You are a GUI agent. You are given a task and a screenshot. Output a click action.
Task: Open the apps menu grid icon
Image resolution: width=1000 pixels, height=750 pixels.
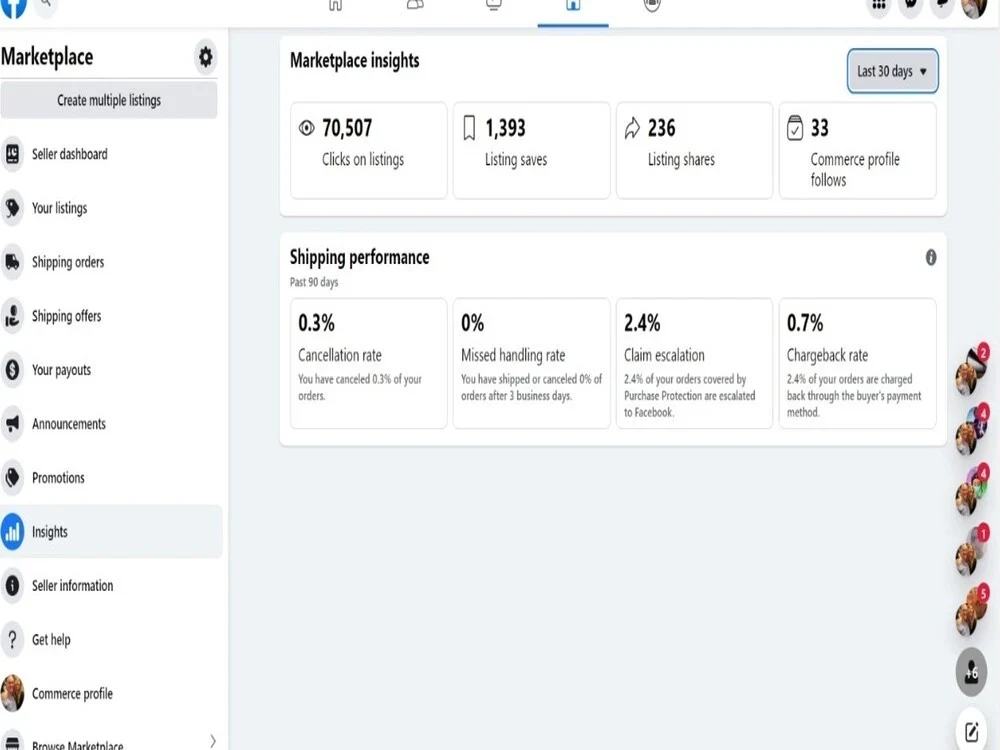click(x=879, y=5)
